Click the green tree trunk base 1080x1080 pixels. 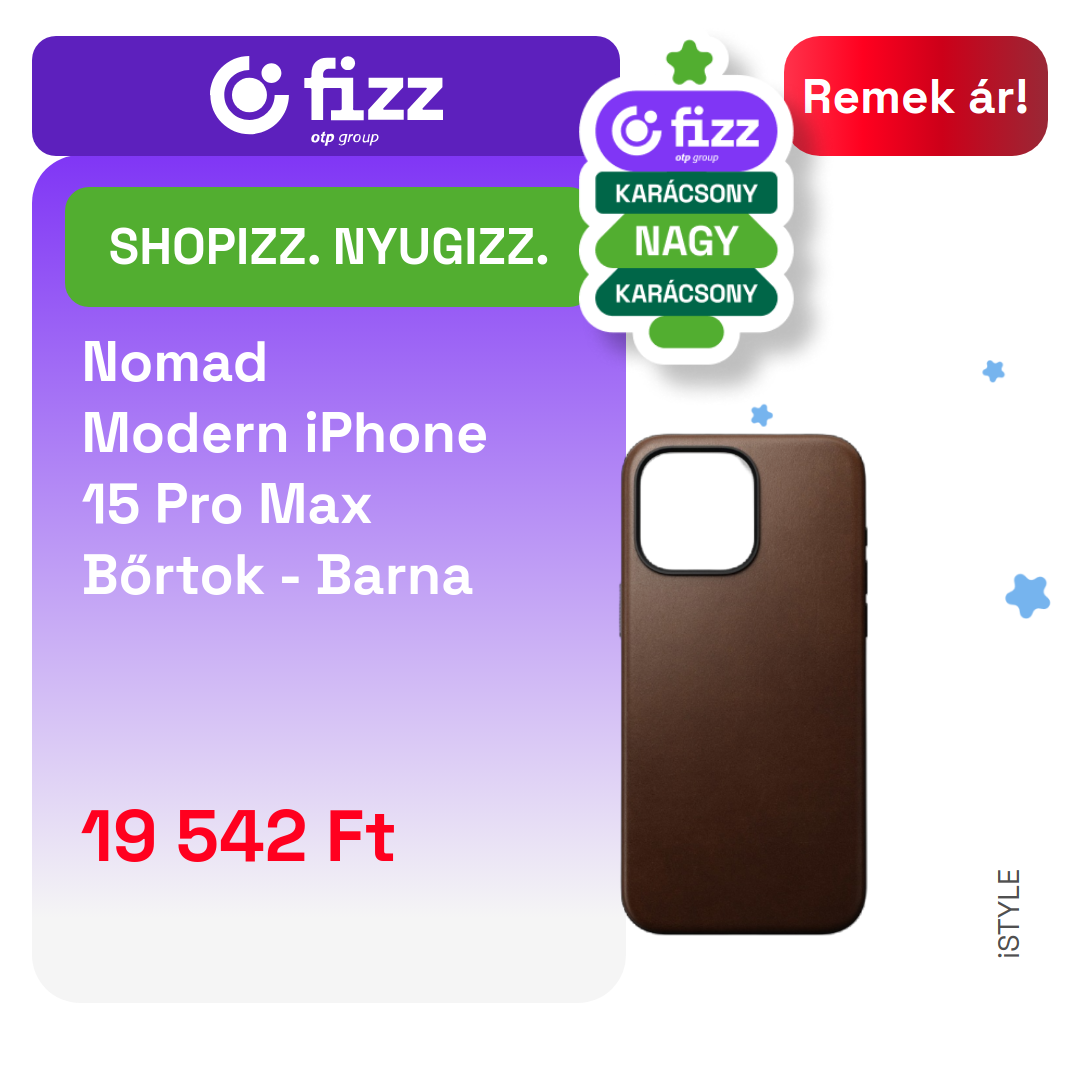[686, 332]
